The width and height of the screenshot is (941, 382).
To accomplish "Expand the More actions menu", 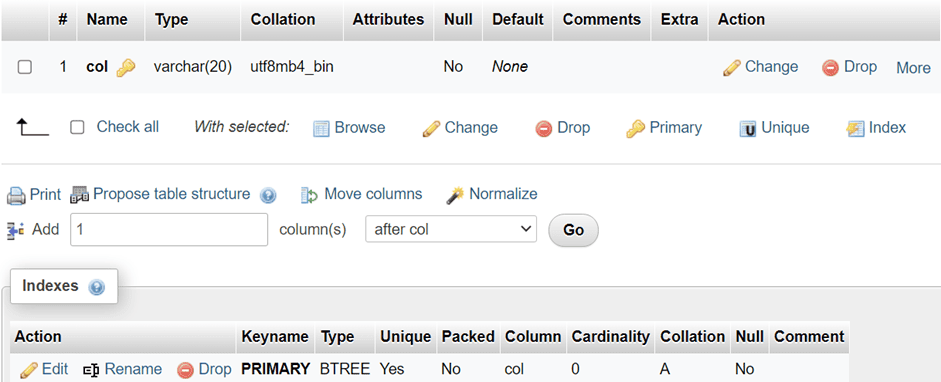I will (x=913, y=68).
